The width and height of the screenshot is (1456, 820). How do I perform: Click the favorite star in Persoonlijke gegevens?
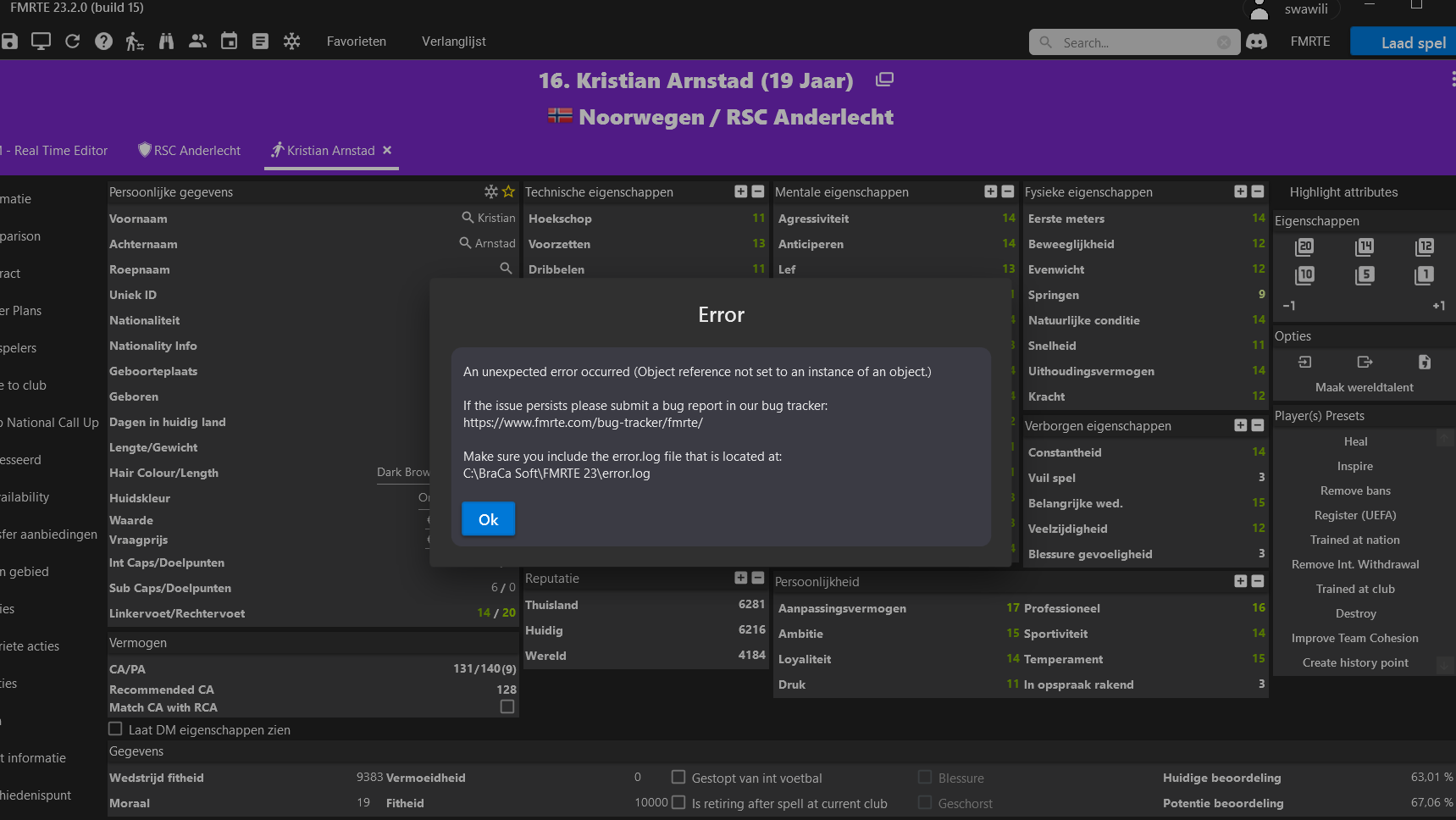(508, 191)
